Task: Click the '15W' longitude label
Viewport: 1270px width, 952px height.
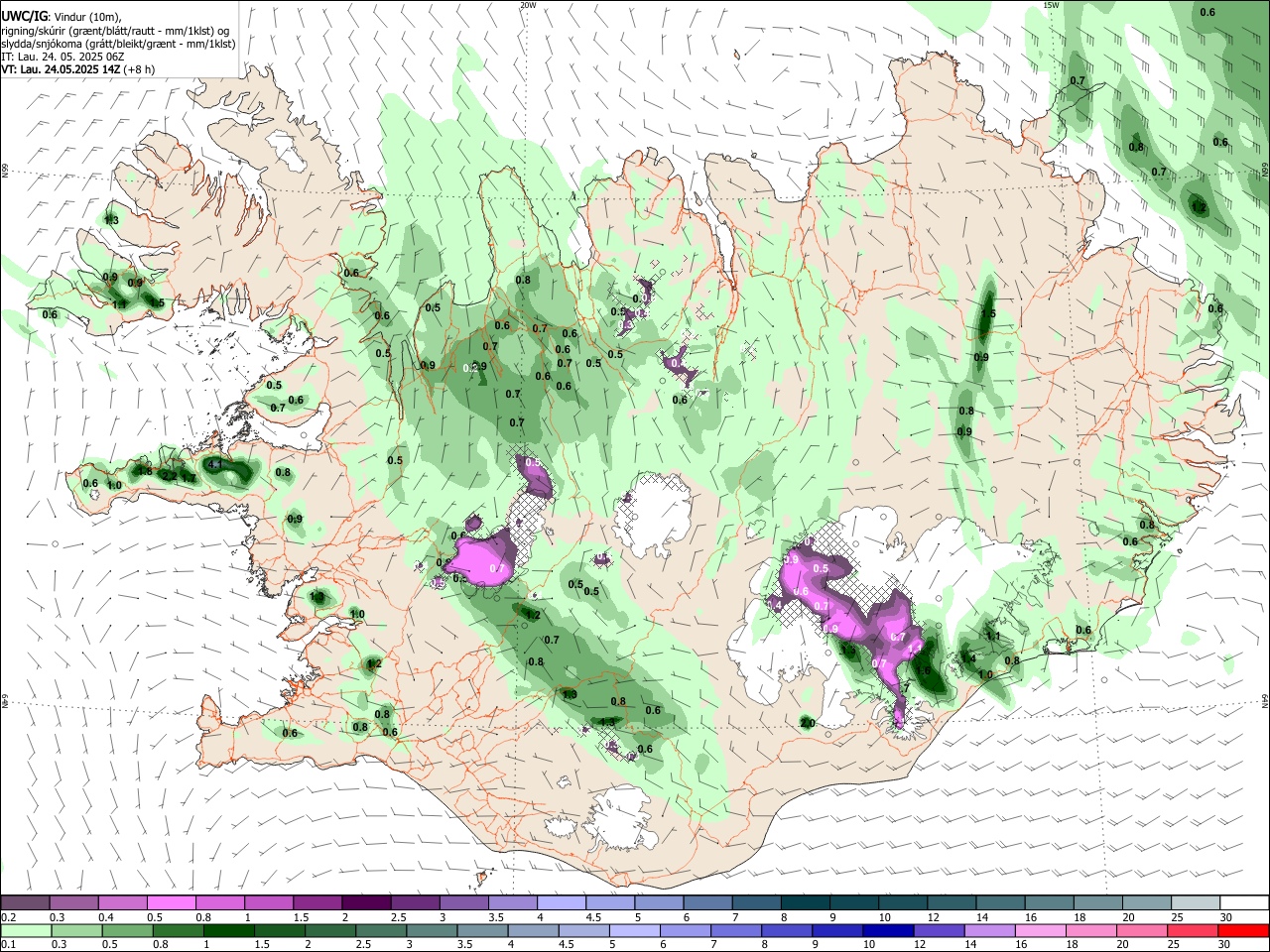Action: pos(1051,5)
